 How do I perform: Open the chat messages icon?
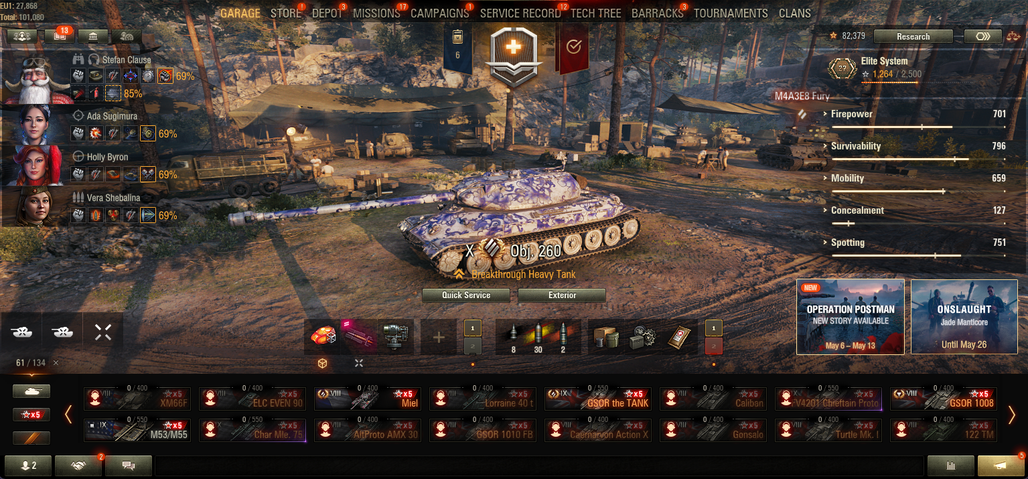tap(128, 466)
